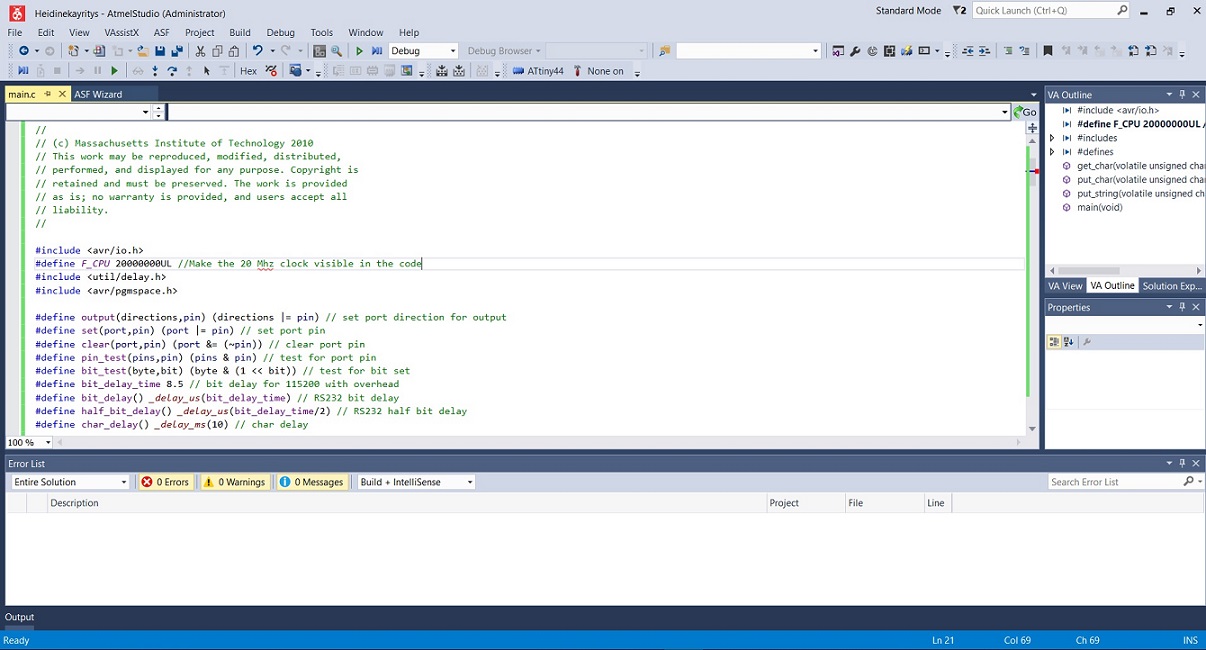Open the 100% zoom level selector
The height and width of the screenshot is (650, 1206).
click(27, 442)
